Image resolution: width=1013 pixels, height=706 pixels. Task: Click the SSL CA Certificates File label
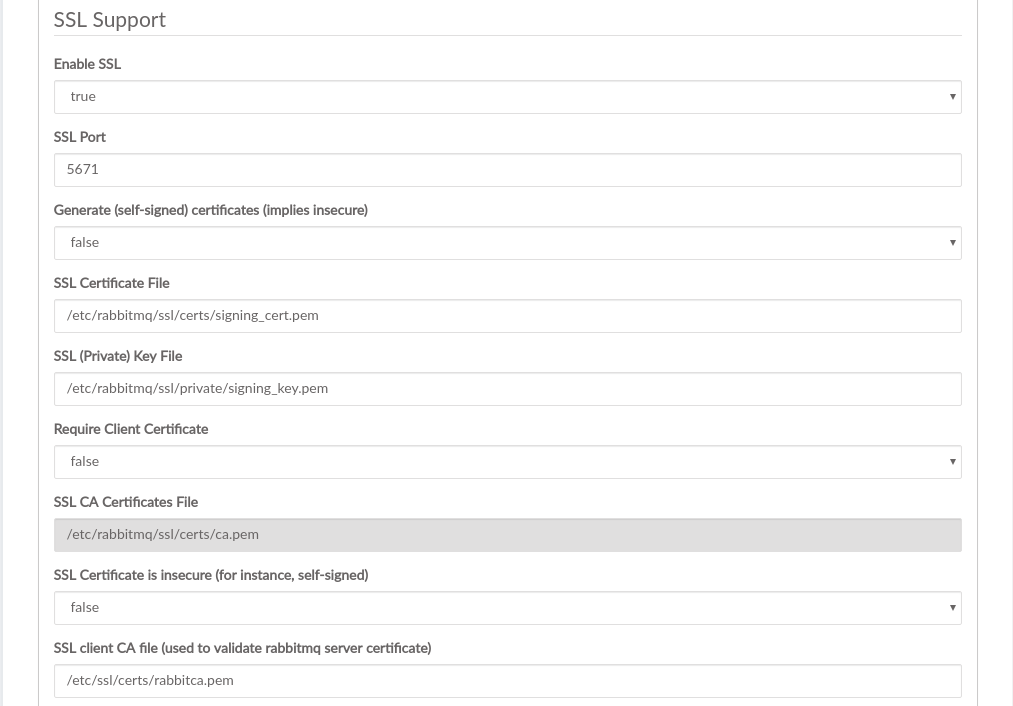pos(126,502)
